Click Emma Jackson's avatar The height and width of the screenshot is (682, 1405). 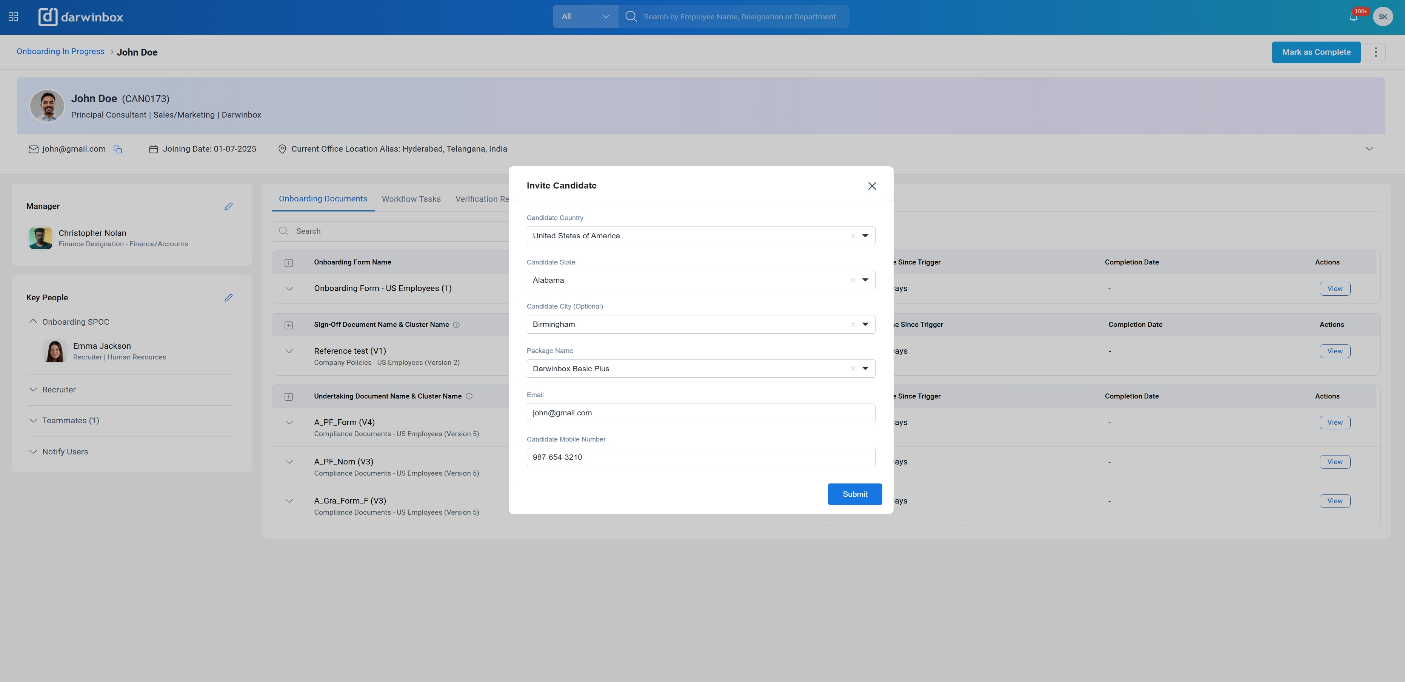(x=55, y=351)
